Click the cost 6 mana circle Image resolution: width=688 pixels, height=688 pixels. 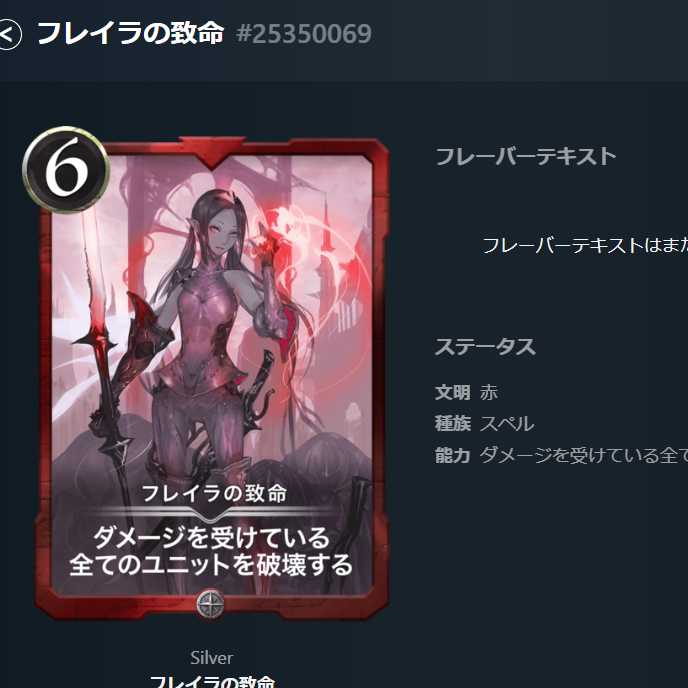pyautogui.click(x=66, y=169)
